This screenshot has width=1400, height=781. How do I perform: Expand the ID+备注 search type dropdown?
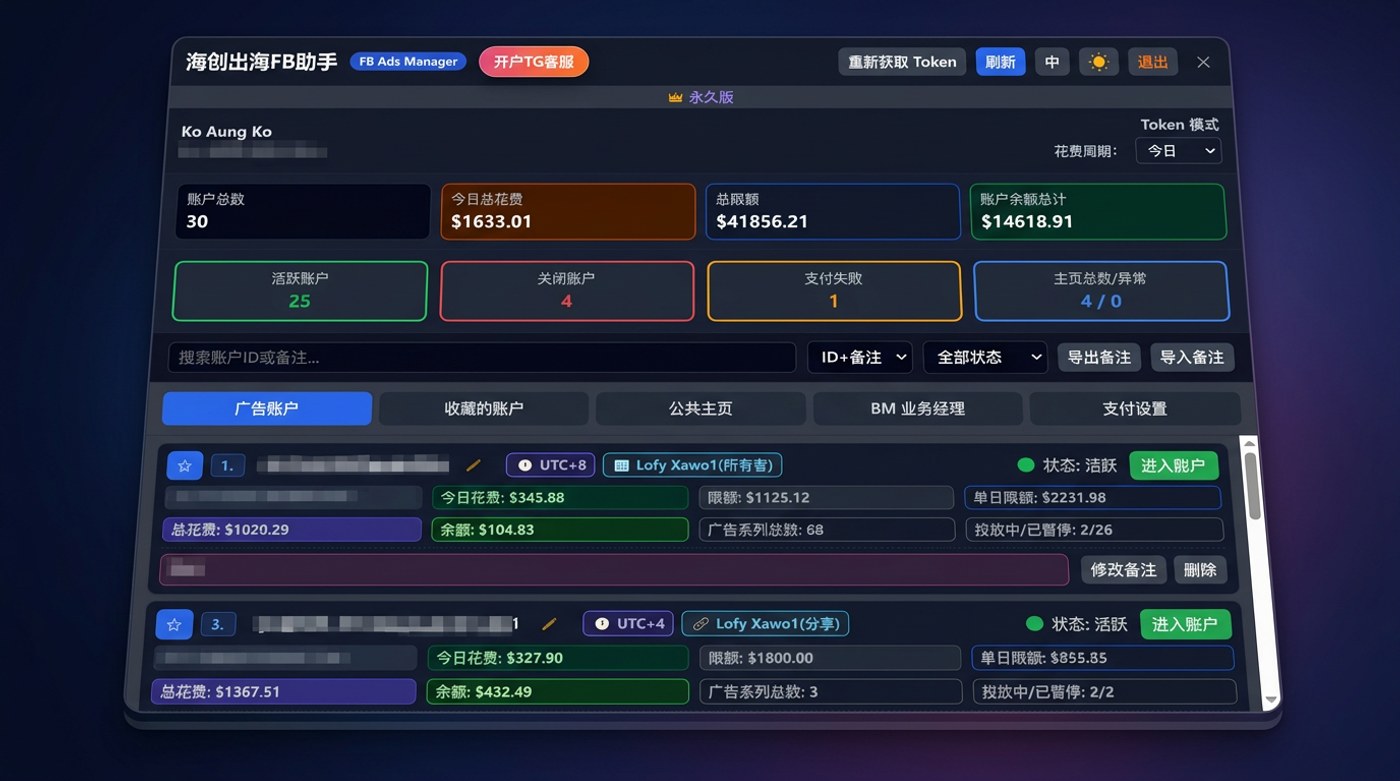tap(859, 357)
